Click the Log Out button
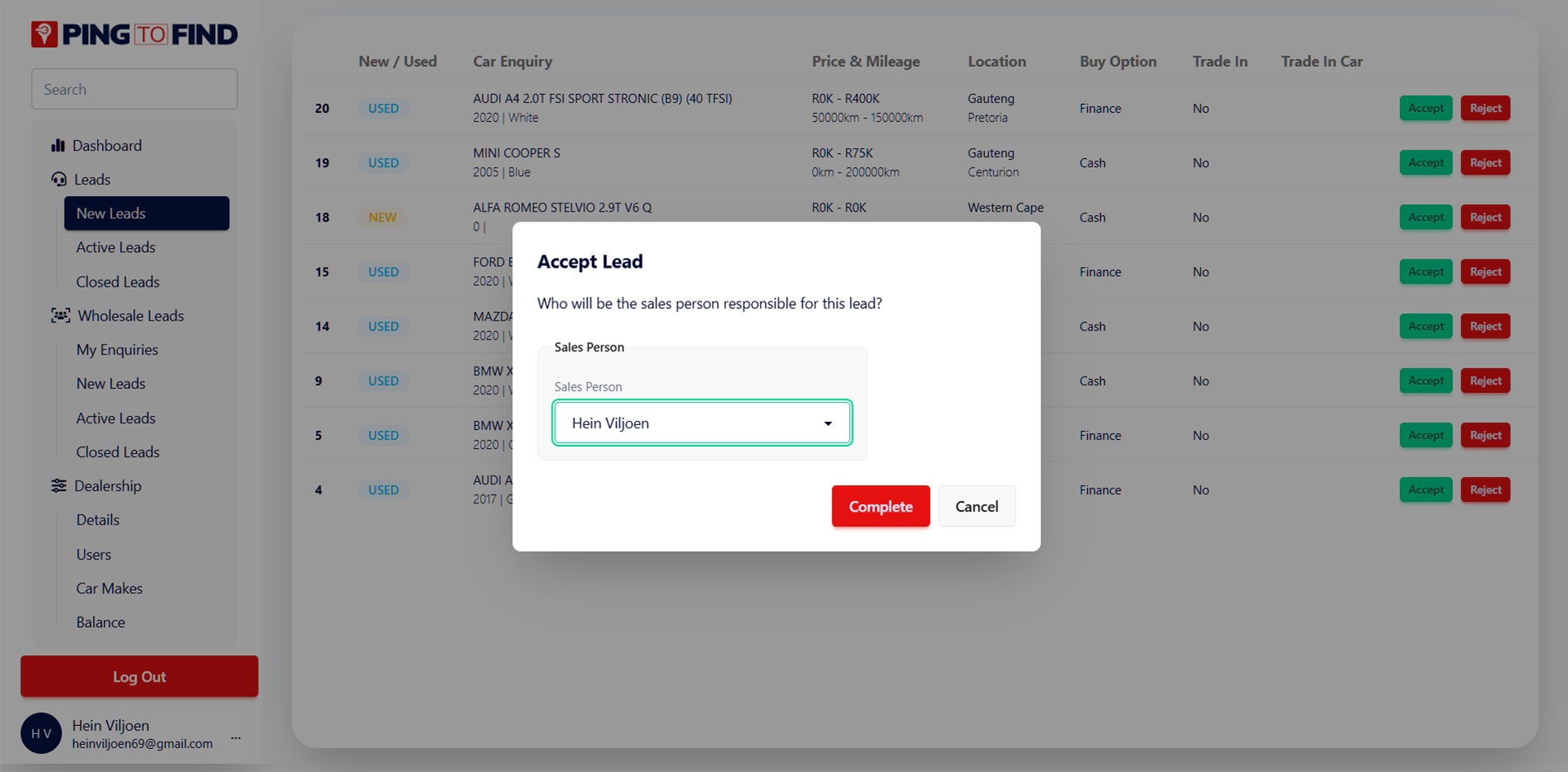1568x772 pixels. [x=139, y=676]
